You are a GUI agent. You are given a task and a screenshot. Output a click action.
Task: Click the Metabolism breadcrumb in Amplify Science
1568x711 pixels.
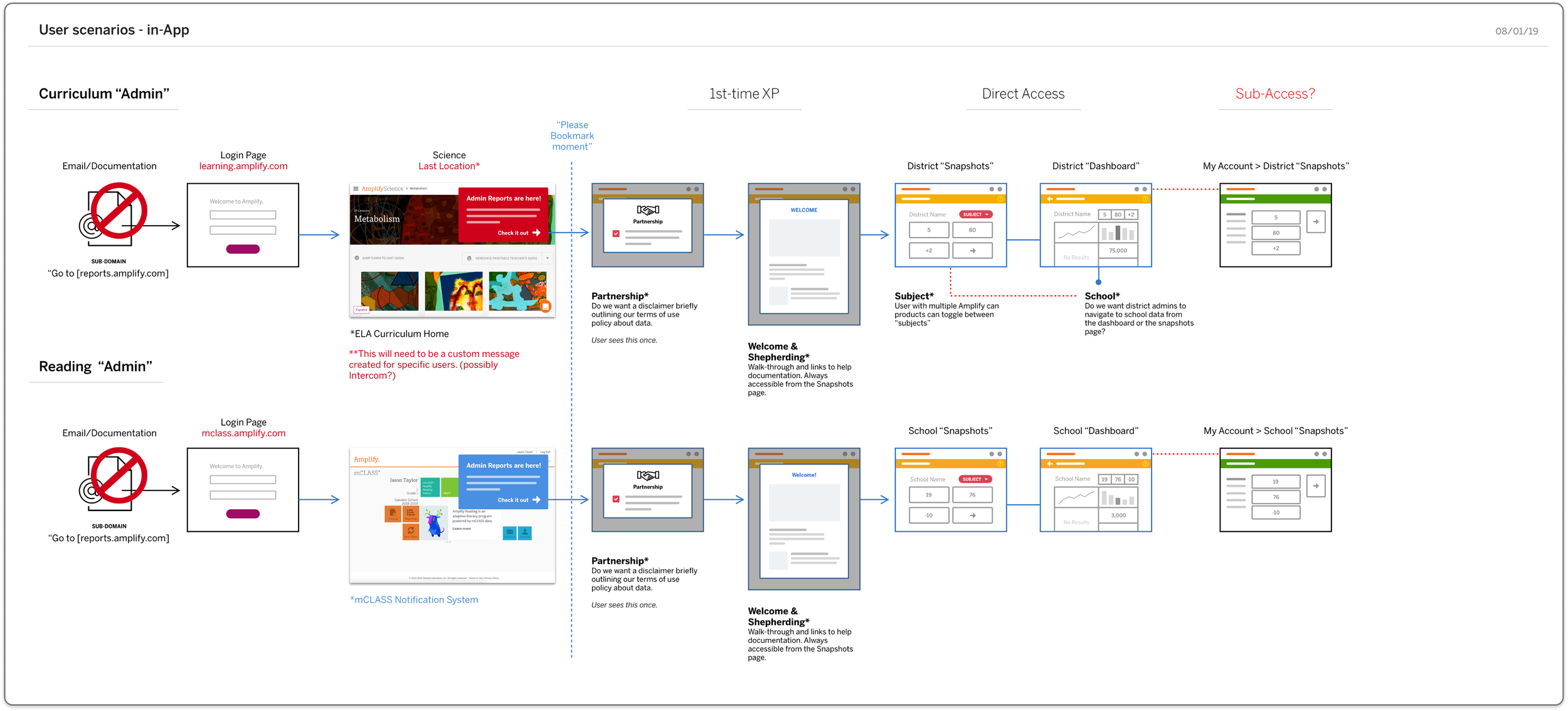(418, 189)
